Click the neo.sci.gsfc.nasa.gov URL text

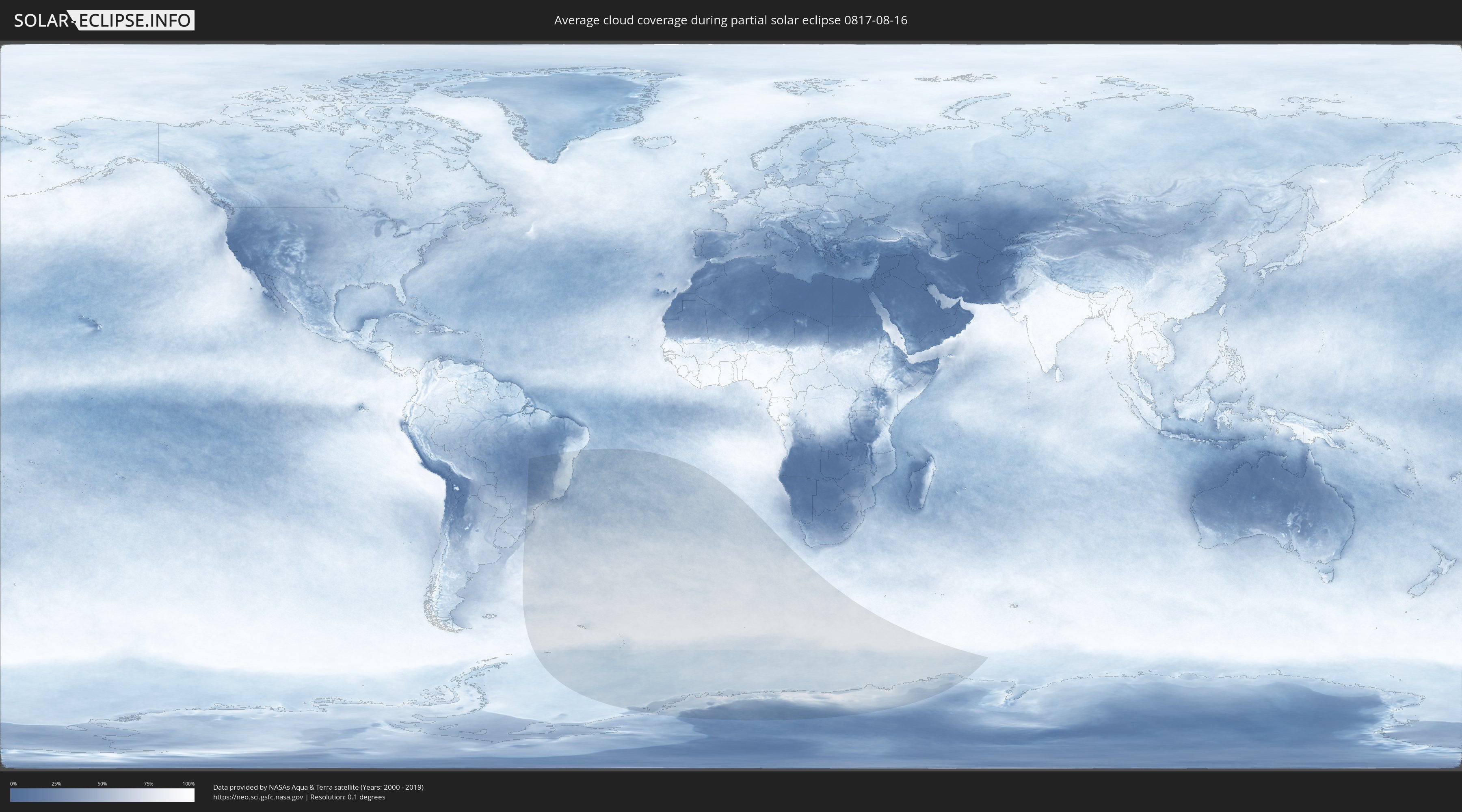point(258,797)
